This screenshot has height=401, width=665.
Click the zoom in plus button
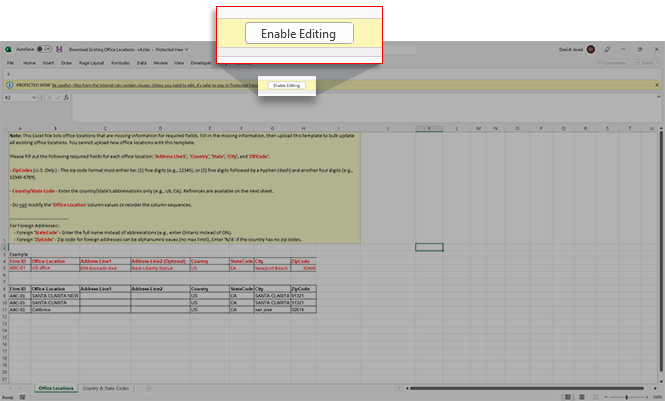pos(647,397)
